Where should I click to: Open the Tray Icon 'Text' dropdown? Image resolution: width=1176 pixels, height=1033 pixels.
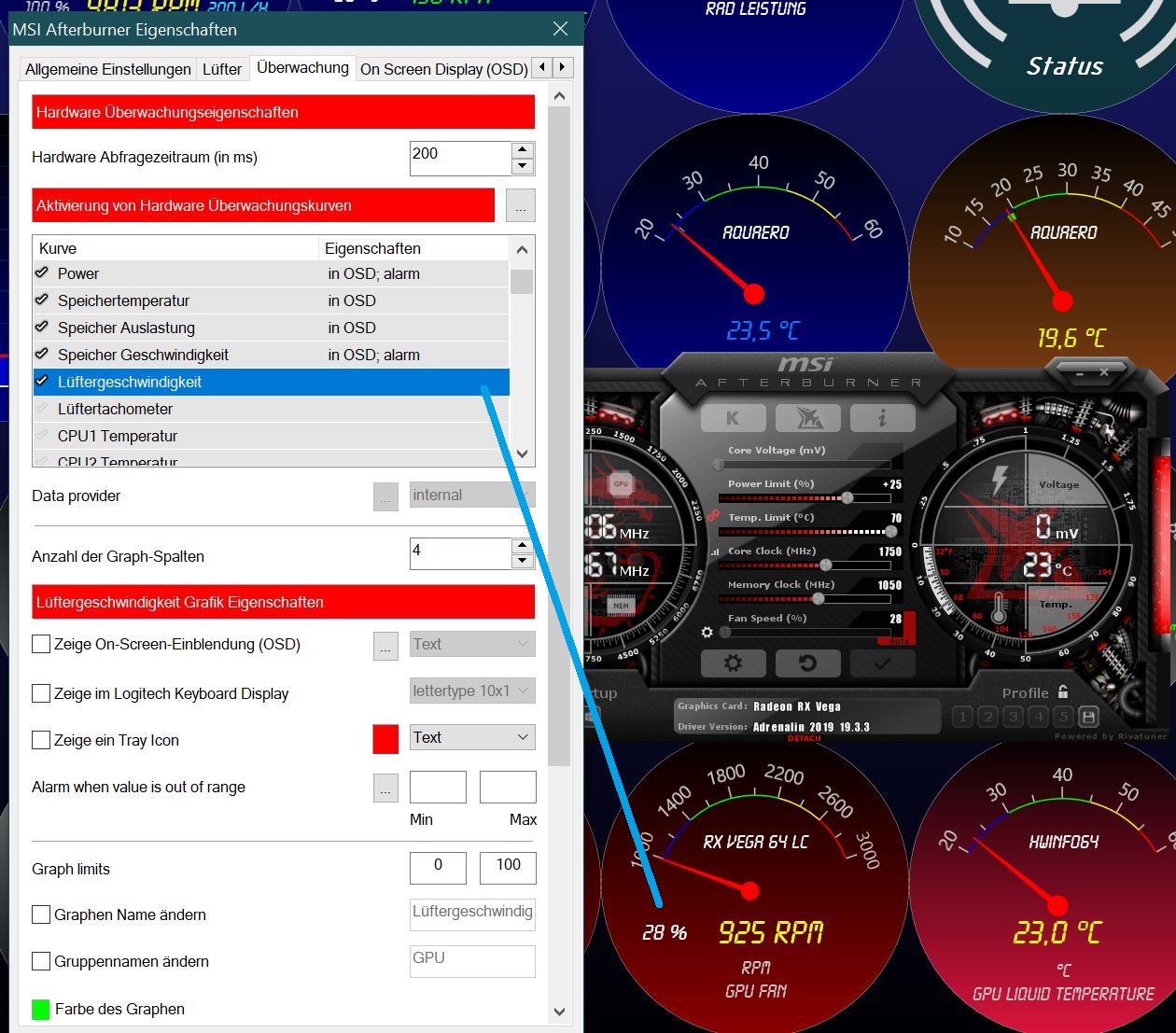click(x=473, y=737)
